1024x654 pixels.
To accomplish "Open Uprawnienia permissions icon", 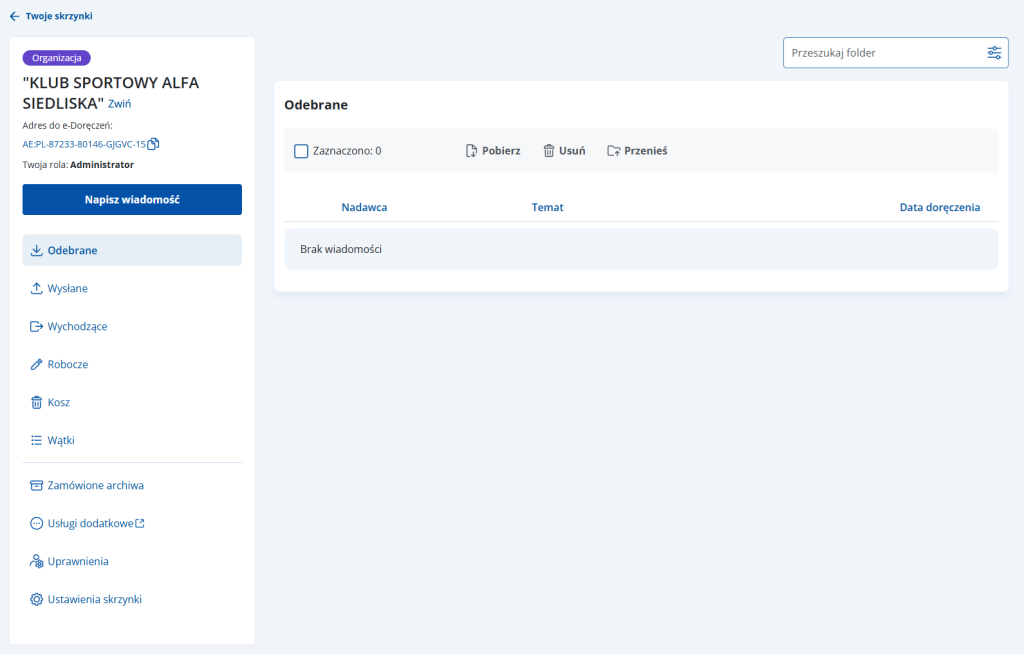I will point(37,561).
